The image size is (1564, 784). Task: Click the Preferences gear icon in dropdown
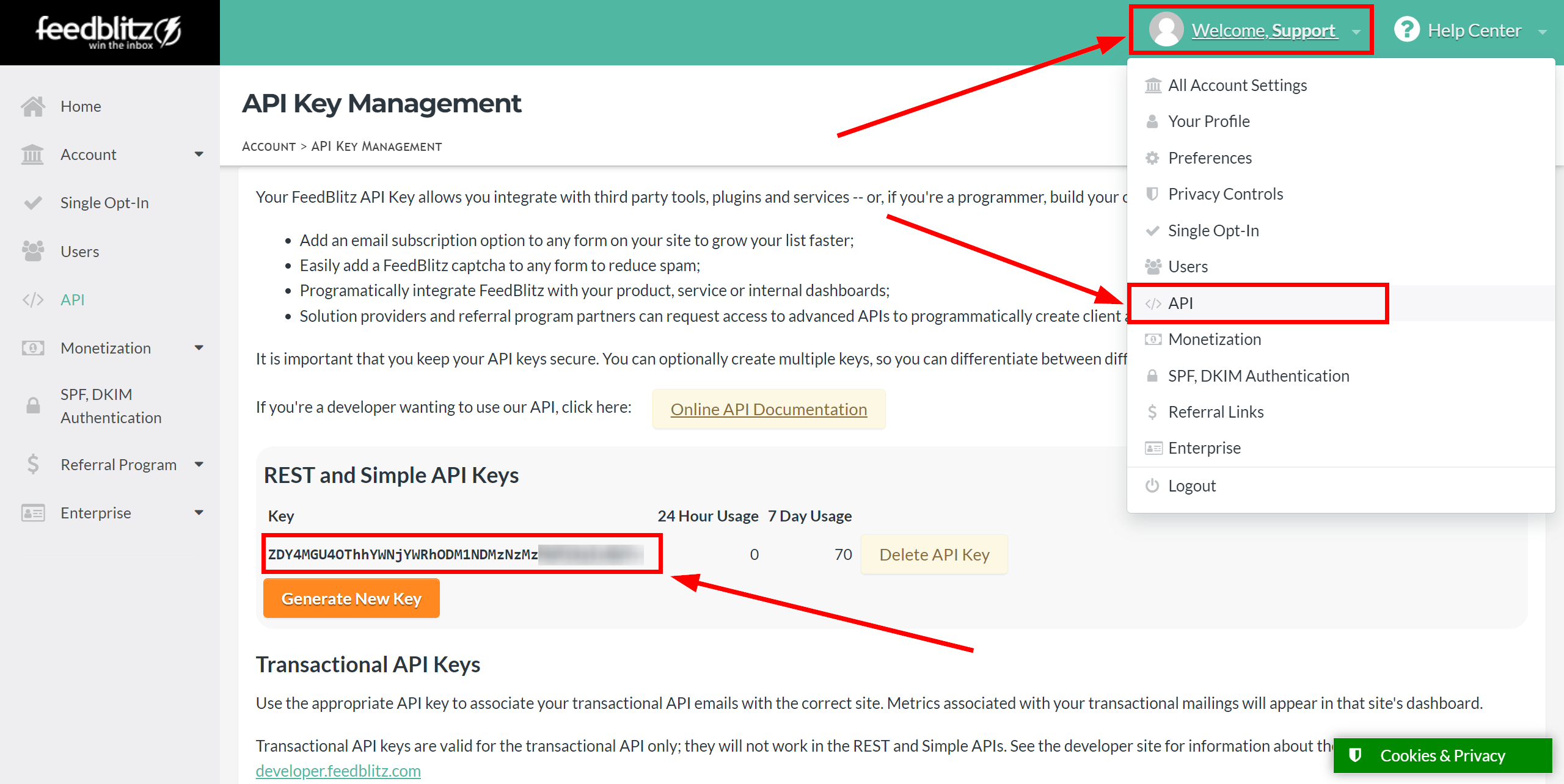pyautogui.click(x=1152, y=158)
